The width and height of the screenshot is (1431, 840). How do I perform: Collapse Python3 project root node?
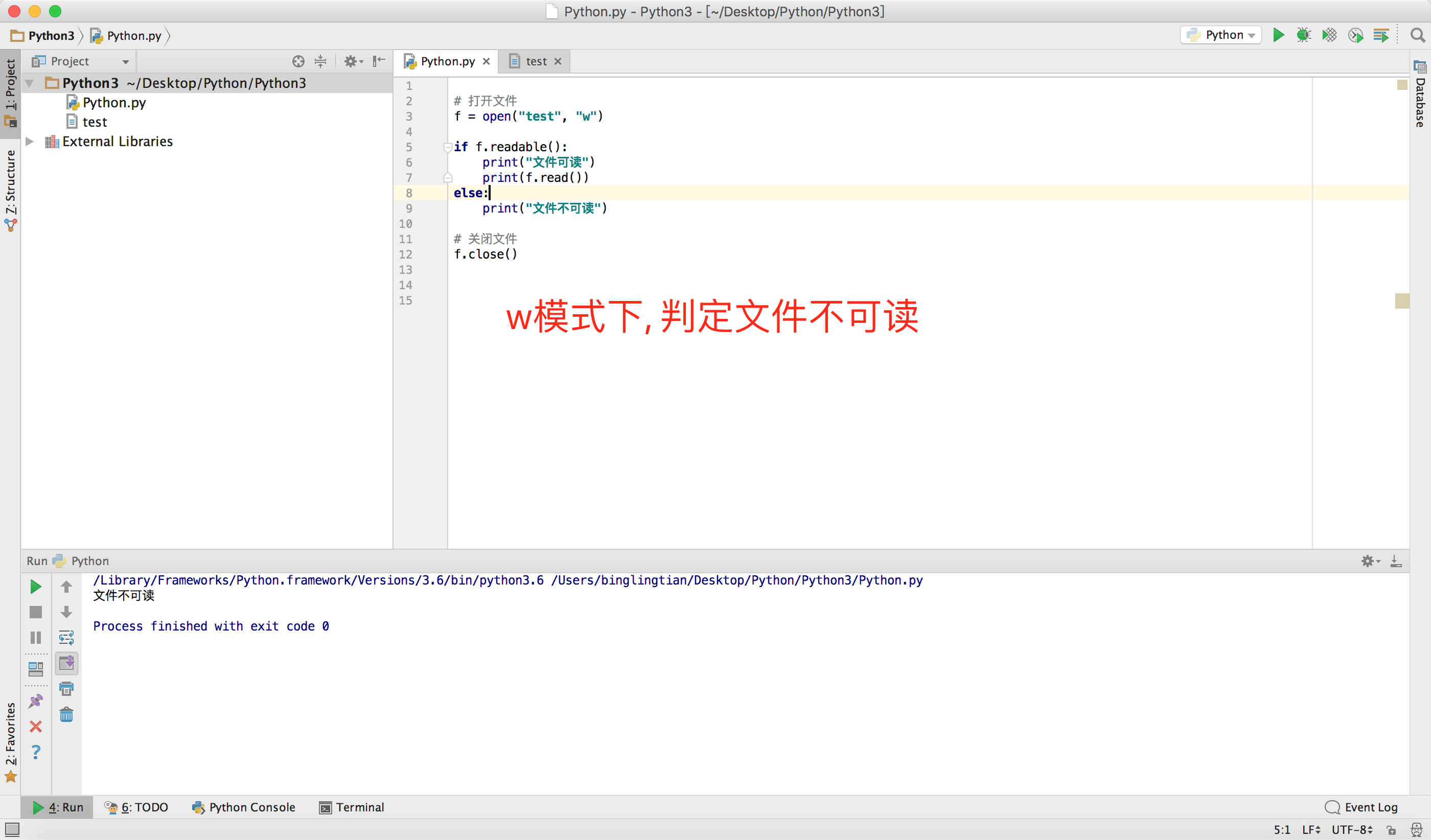[x=30, y=83]
